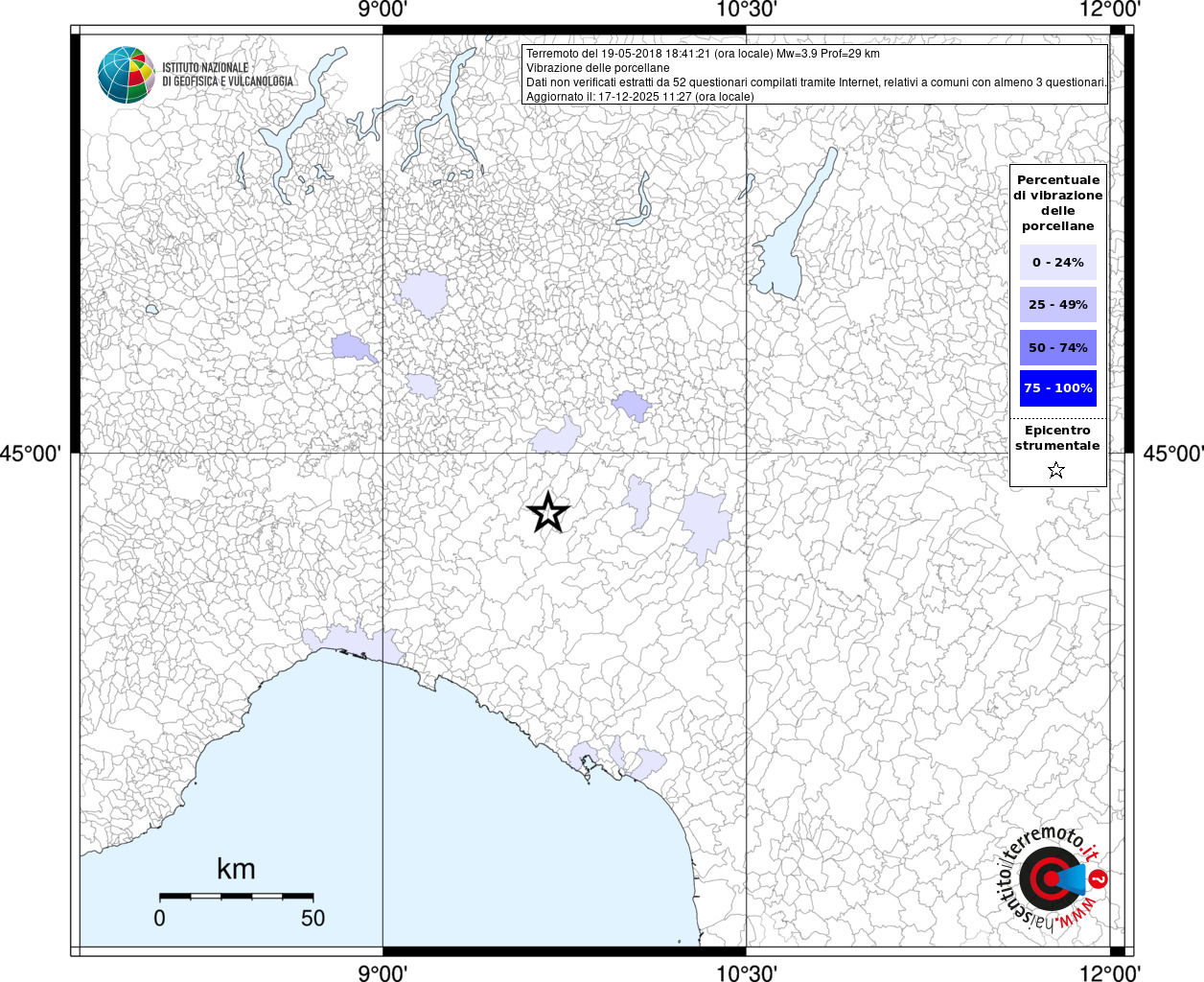Select the 75 - 100% legend swatch
The height and width of the screenshot is (982, 1204).
1057,388
